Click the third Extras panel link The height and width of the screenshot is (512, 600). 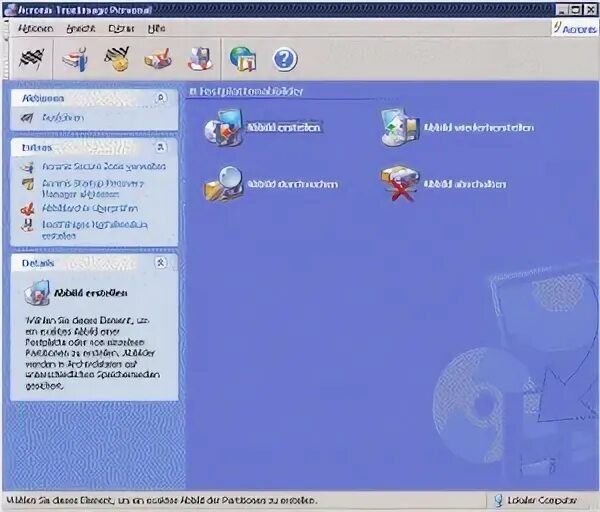coord(90,209)
